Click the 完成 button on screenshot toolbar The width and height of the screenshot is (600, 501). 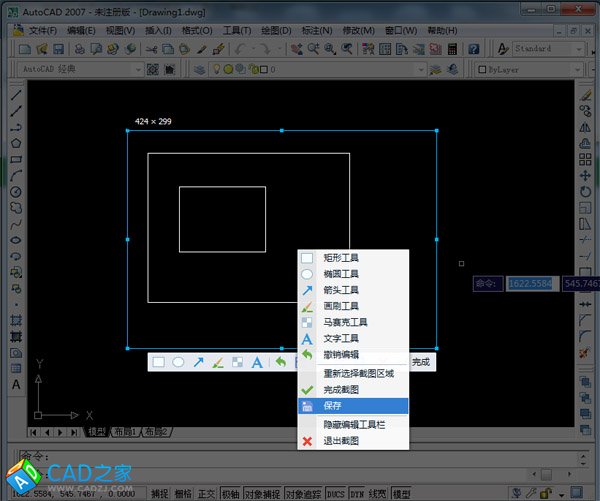421,362
